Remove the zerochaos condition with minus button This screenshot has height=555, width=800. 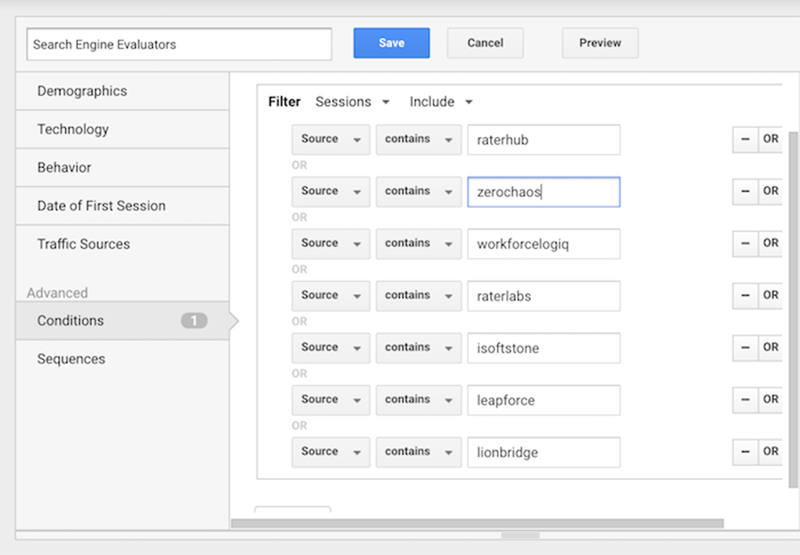(745, 191)
